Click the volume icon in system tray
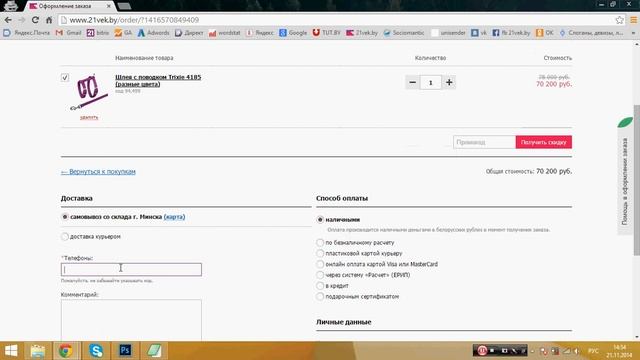This screenshot has height=360, width=640. tap(577, 351)
